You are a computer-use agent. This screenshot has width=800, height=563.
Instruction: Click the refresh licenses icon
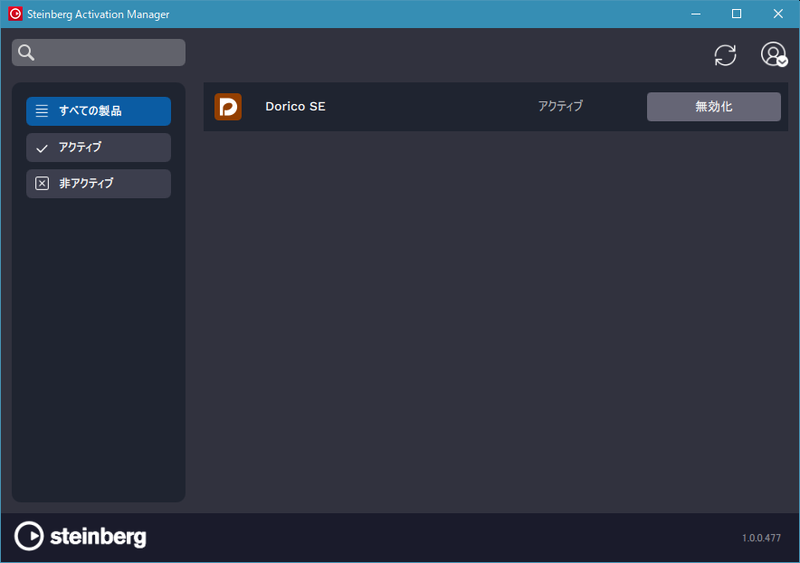pyautogui.click(x=725, y=55)
